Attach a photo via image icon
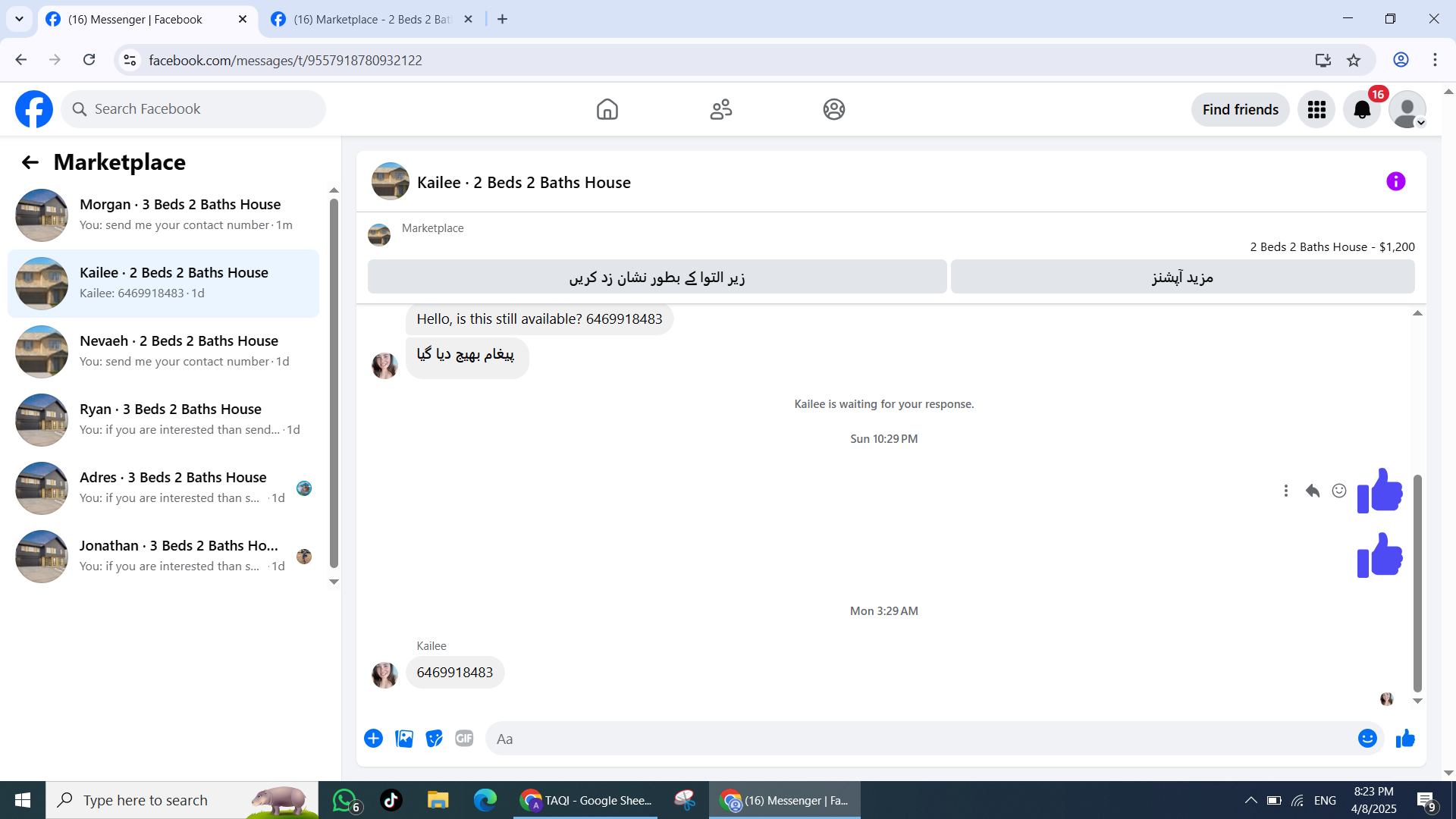 point(404,738)
